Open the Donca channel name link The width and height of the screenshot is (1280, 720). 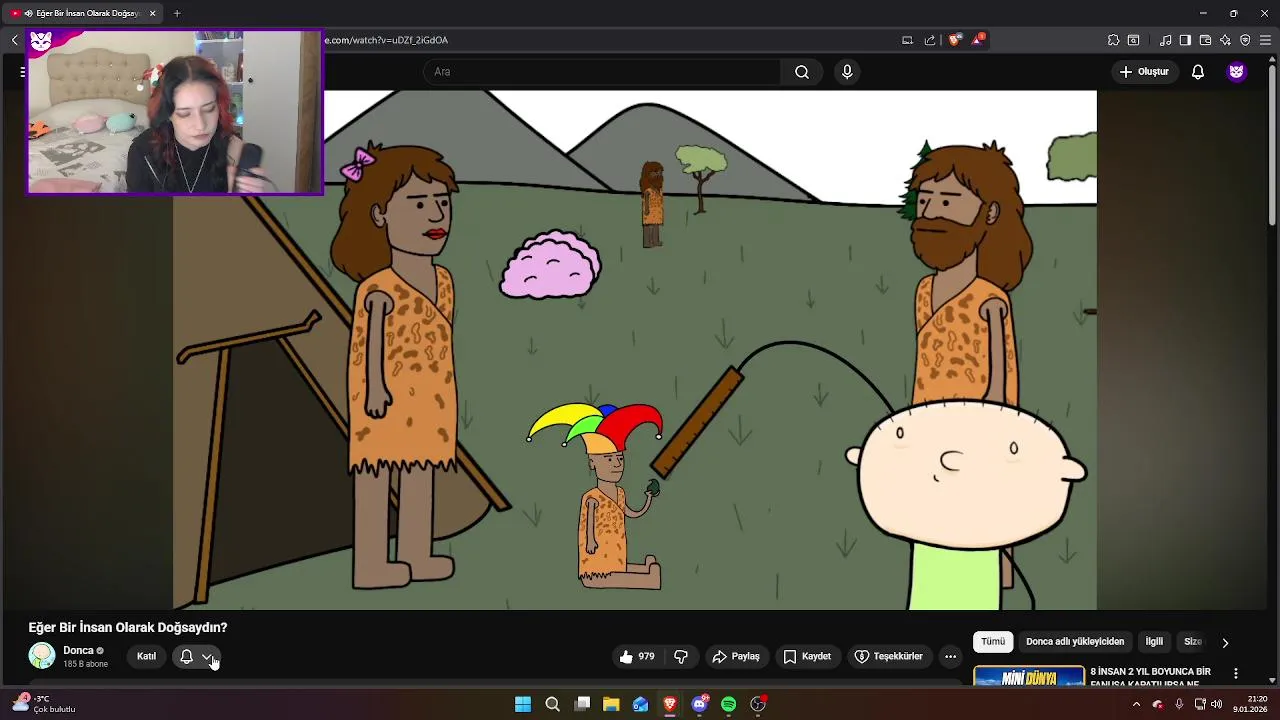pyautogui.click(x=78, y=650)
